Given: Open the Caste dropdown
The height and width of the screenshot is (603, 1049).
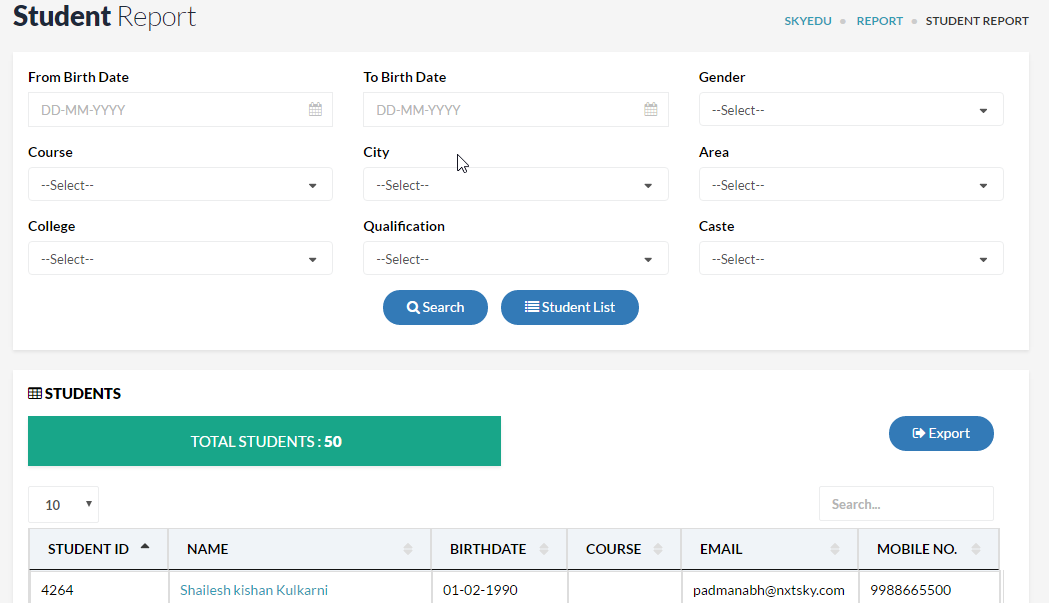Looking at the screenshot, I should click(x=851, y=258).
